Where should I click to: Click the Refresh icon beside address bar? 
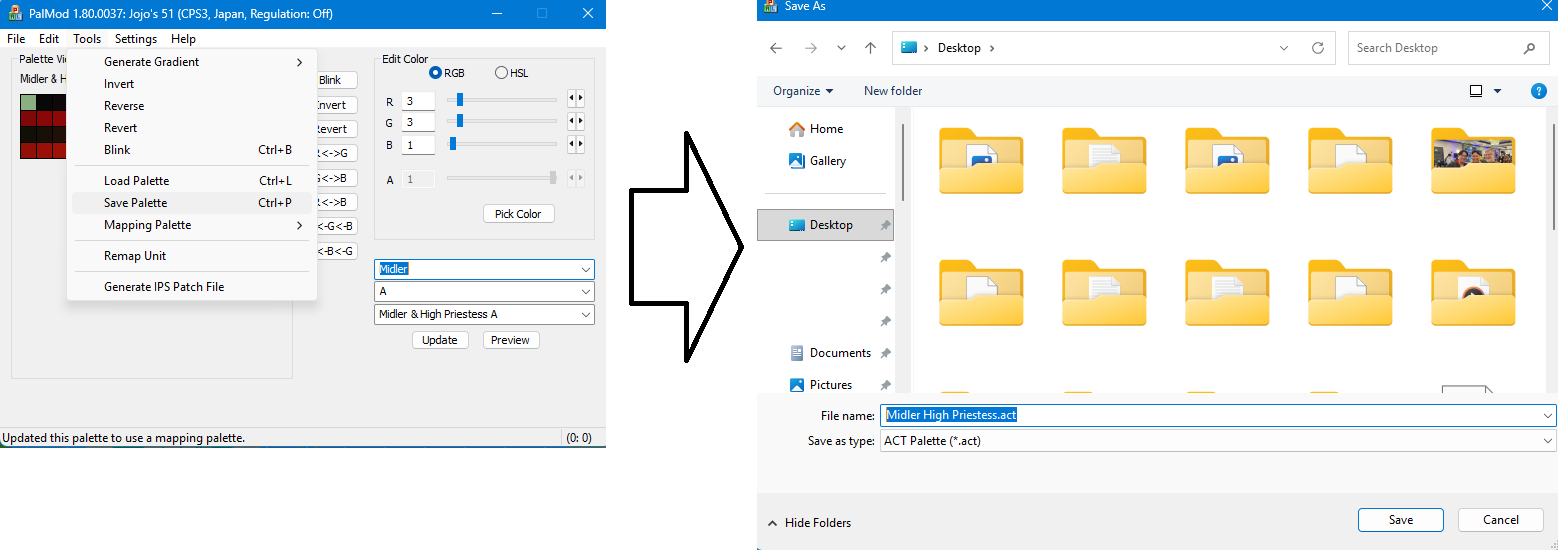tap(1318, 48)
